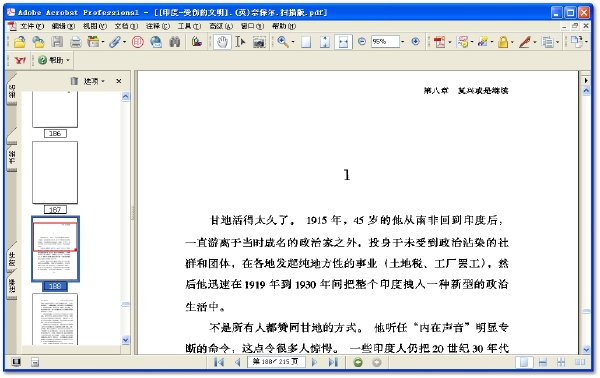This screenshot has width=600, height=378.
Task: Open the 文档 menu
Action: tap(126, 26)
